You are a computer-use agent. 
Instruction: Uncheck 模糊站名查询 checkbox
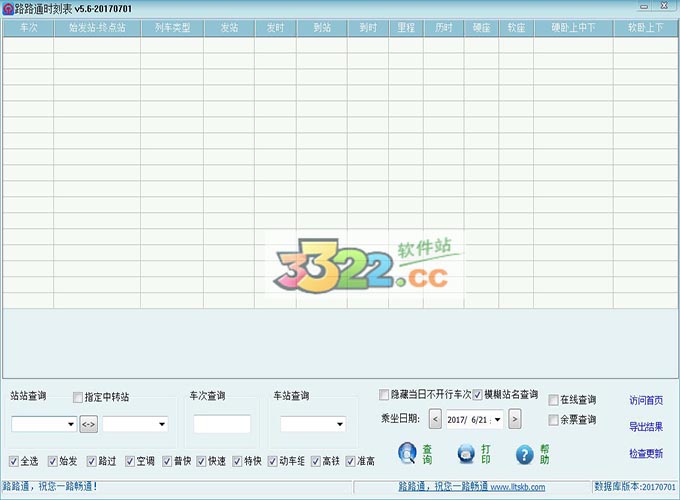point(477,395)
